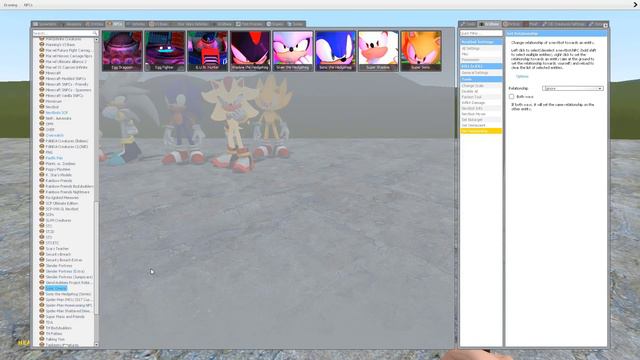Select the Nextbots SCP category
Image resolution: width=640 pixels, height=360 pixels.
(56, 113)
